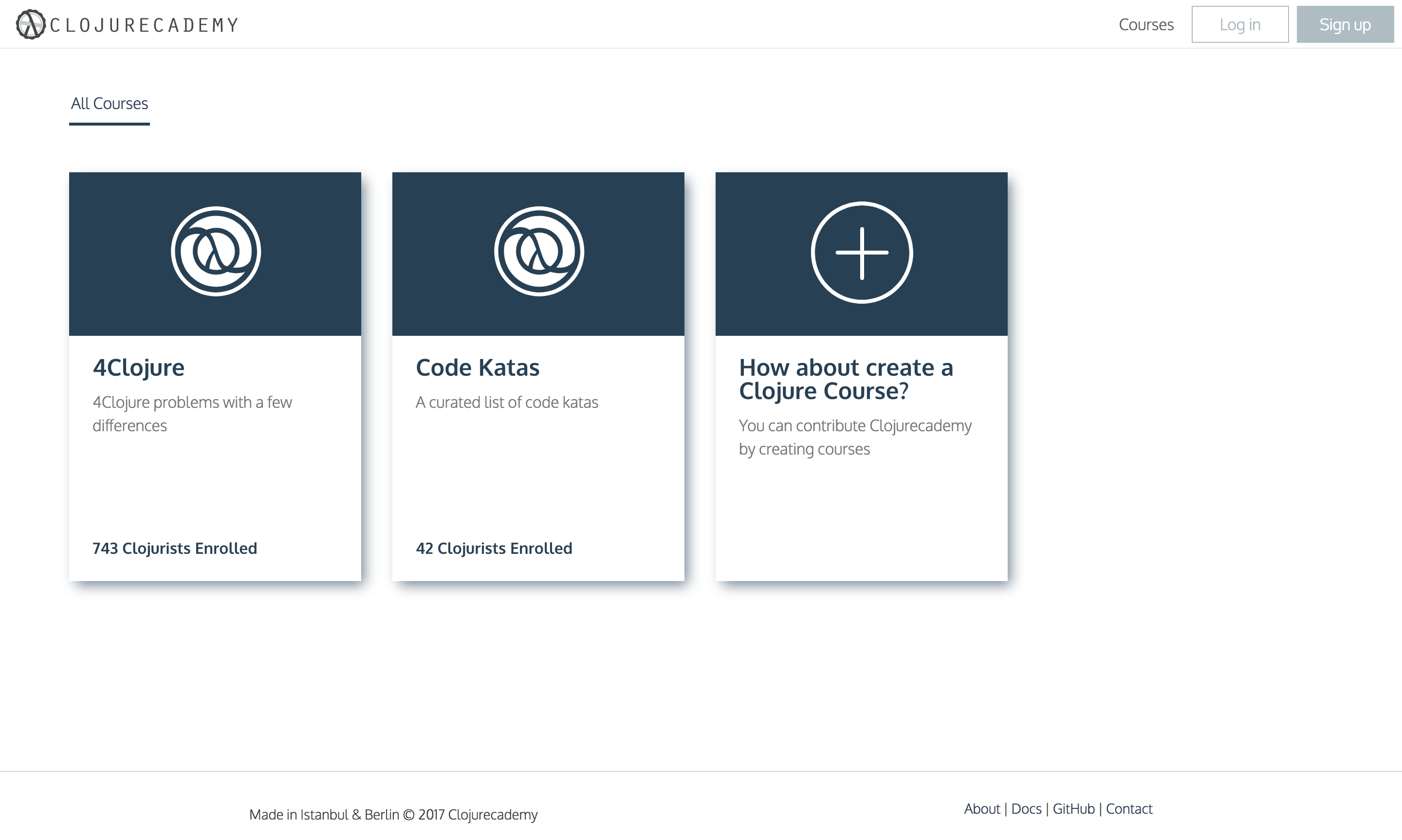Image resolution: width=1402 pixels, height=840 pixels.
Task: Click the 743 Clojurists Enrolled text
Action: click(174, 548)
